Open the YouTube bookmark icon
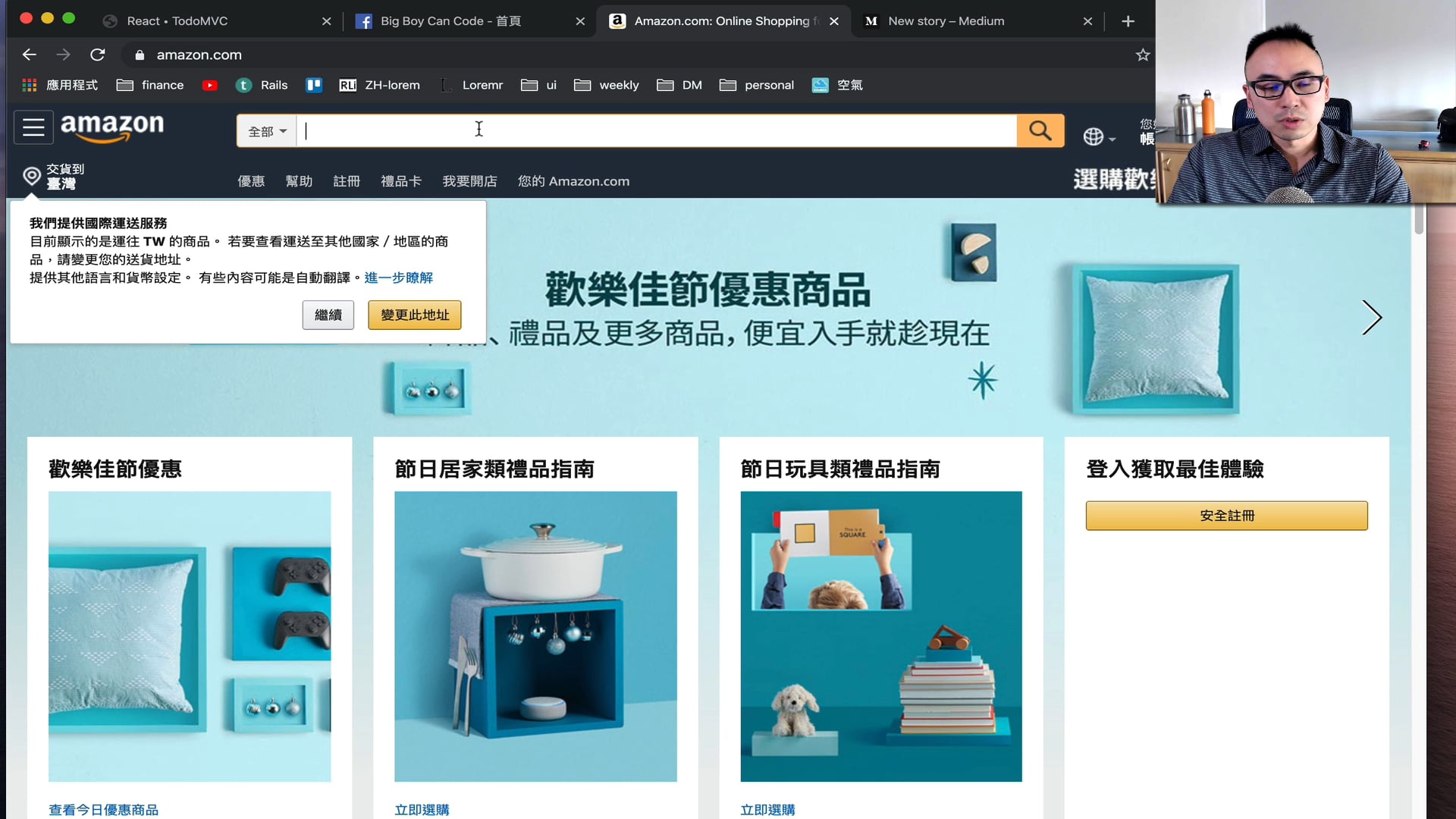The width and height of the screenshot is (1456, 819). coord(210,85)
